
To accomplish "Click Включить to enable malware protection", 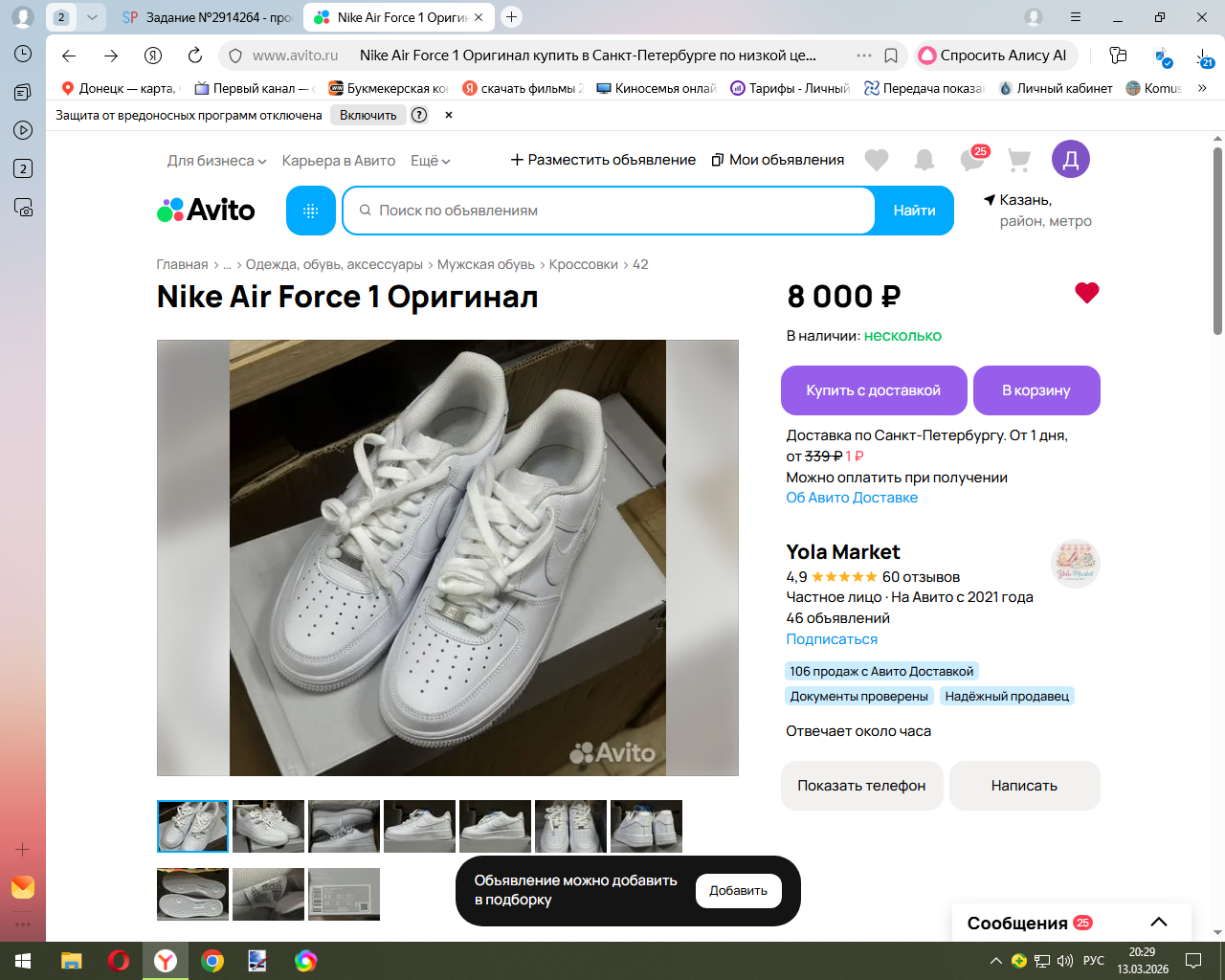I will 368,115.
